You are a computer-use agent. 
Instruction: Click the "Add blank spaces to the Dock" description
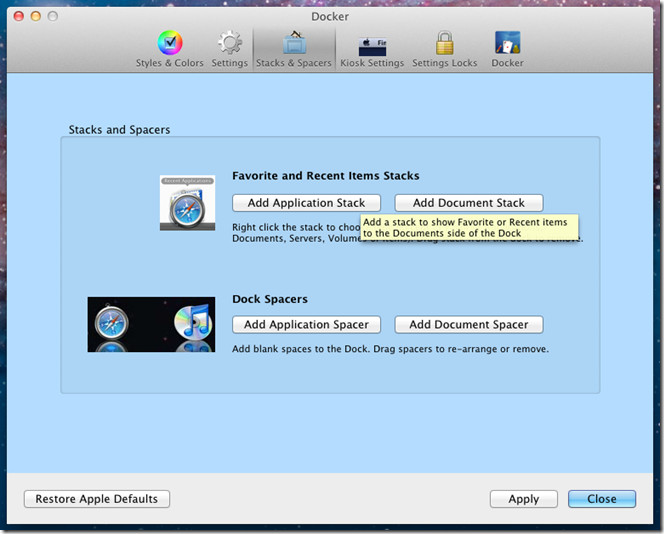(390, 349)
